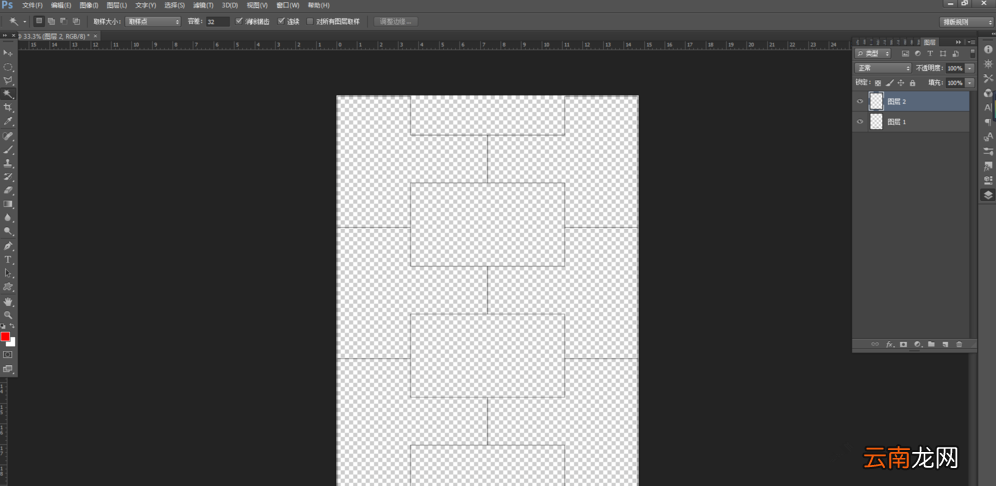
Task: Toggle the contiguous (连续) checkbox
Action: [x=281, y=21]
